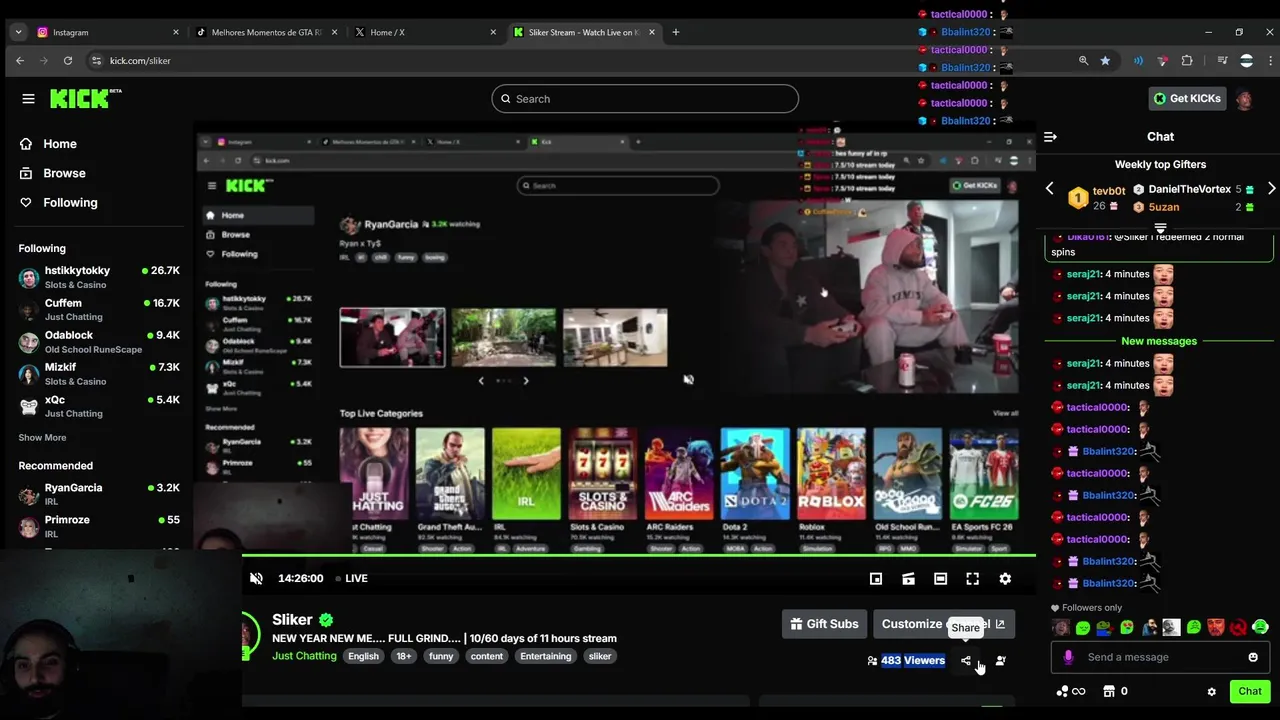Image resolution: width=1280 pixels, height=720 pixels.
Task: Open video player settings gear
Action: tap(1005, 578)
